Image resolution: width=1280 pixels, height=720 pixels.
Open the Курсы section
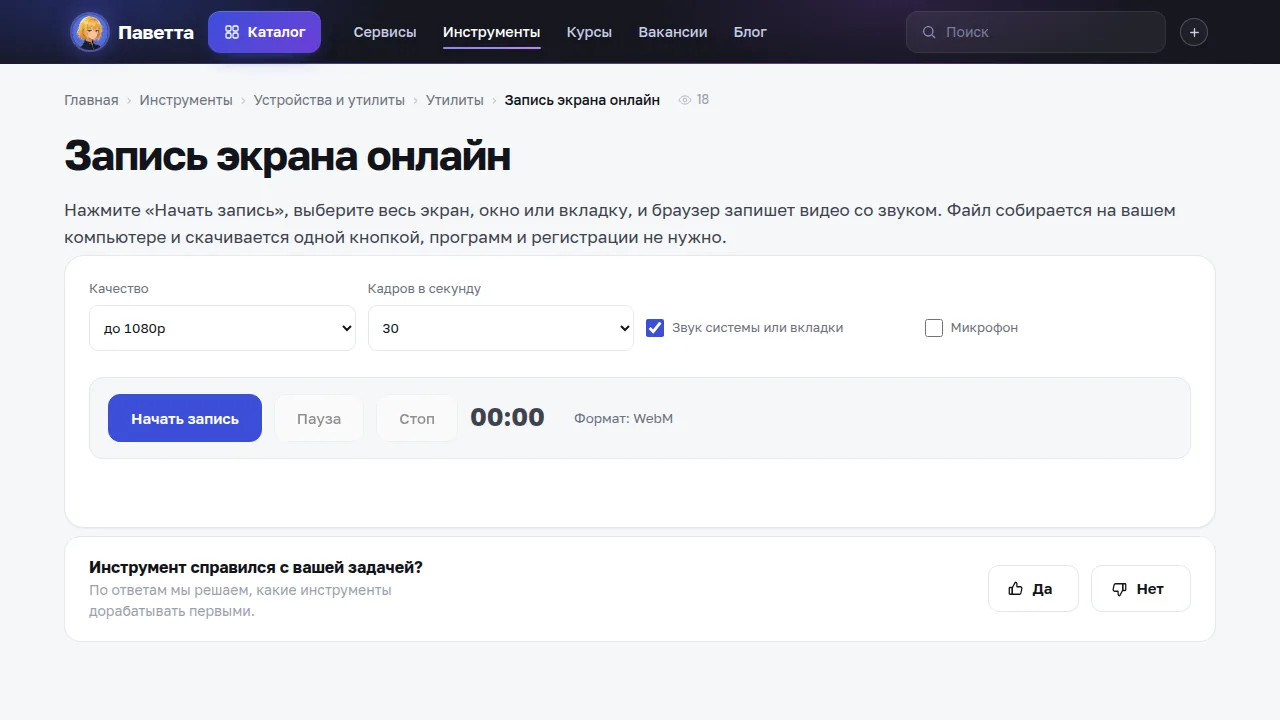589,32
